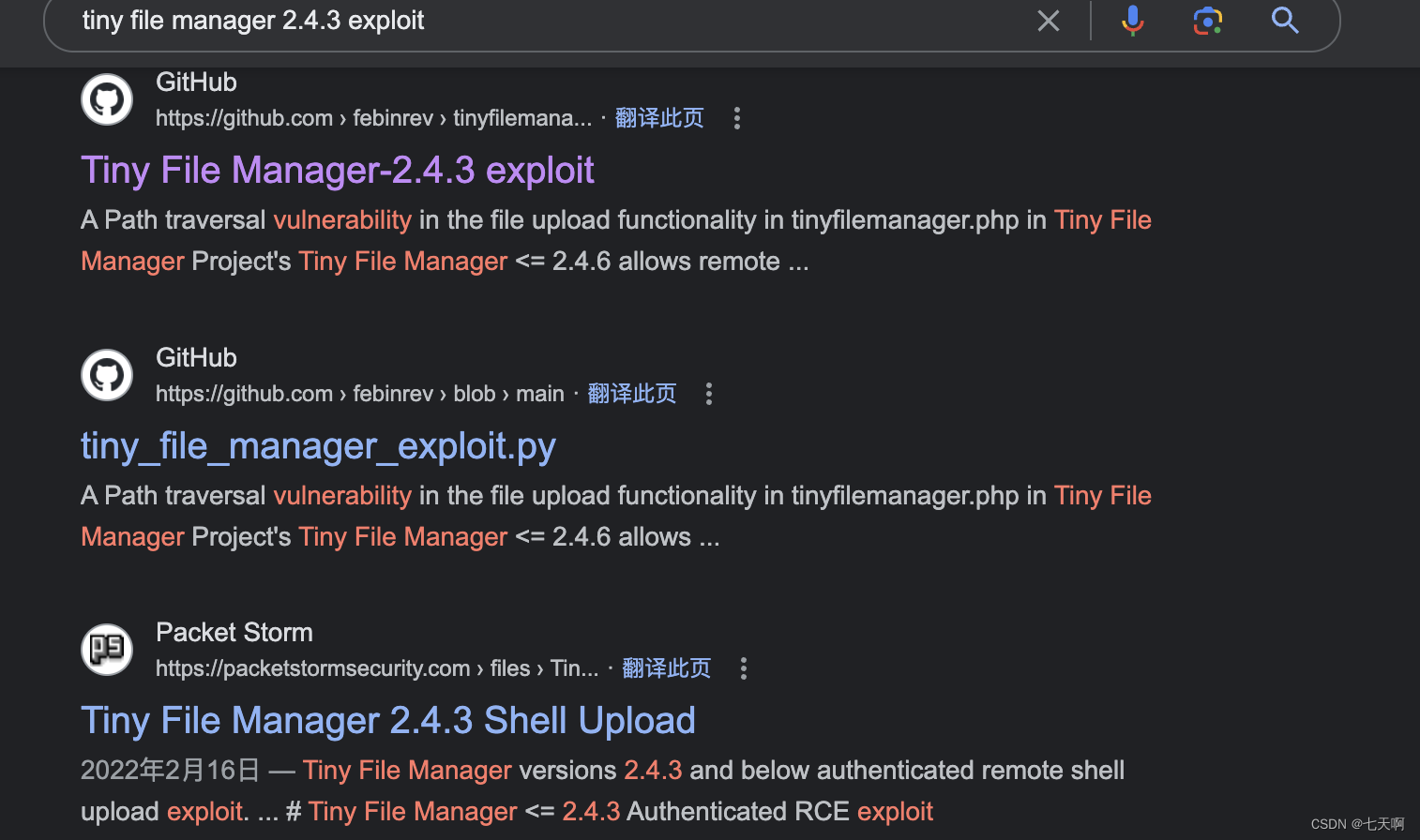Image resolution: width=1420 pixels, height=840 pixels.
Task: Open 'Tiny File Manager-2.4.3 exploit' result
Action: pyautogui.click(x=338, y=171)
